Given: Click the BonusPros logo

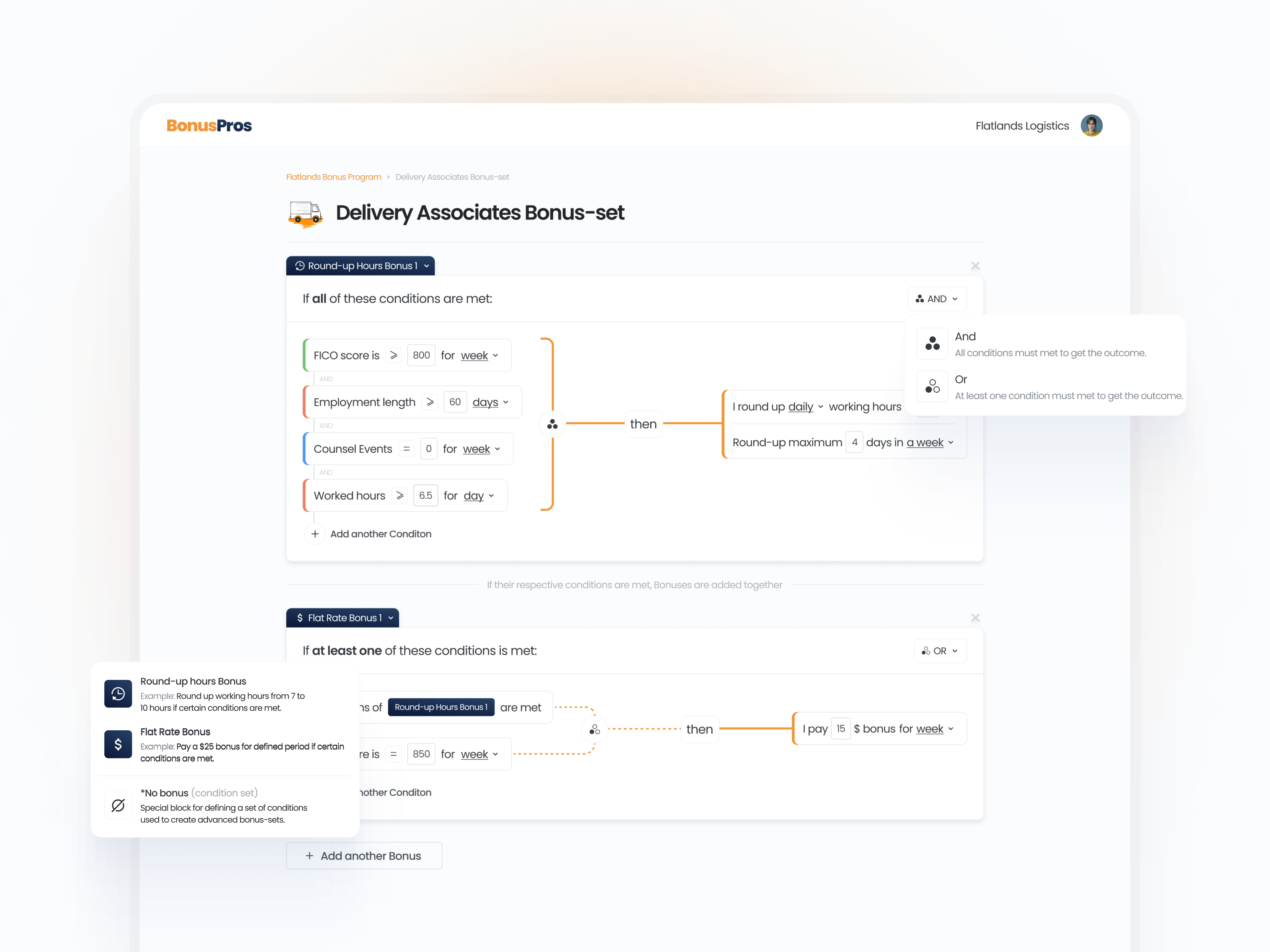Looking at the screenshot, I should [209, 126].
